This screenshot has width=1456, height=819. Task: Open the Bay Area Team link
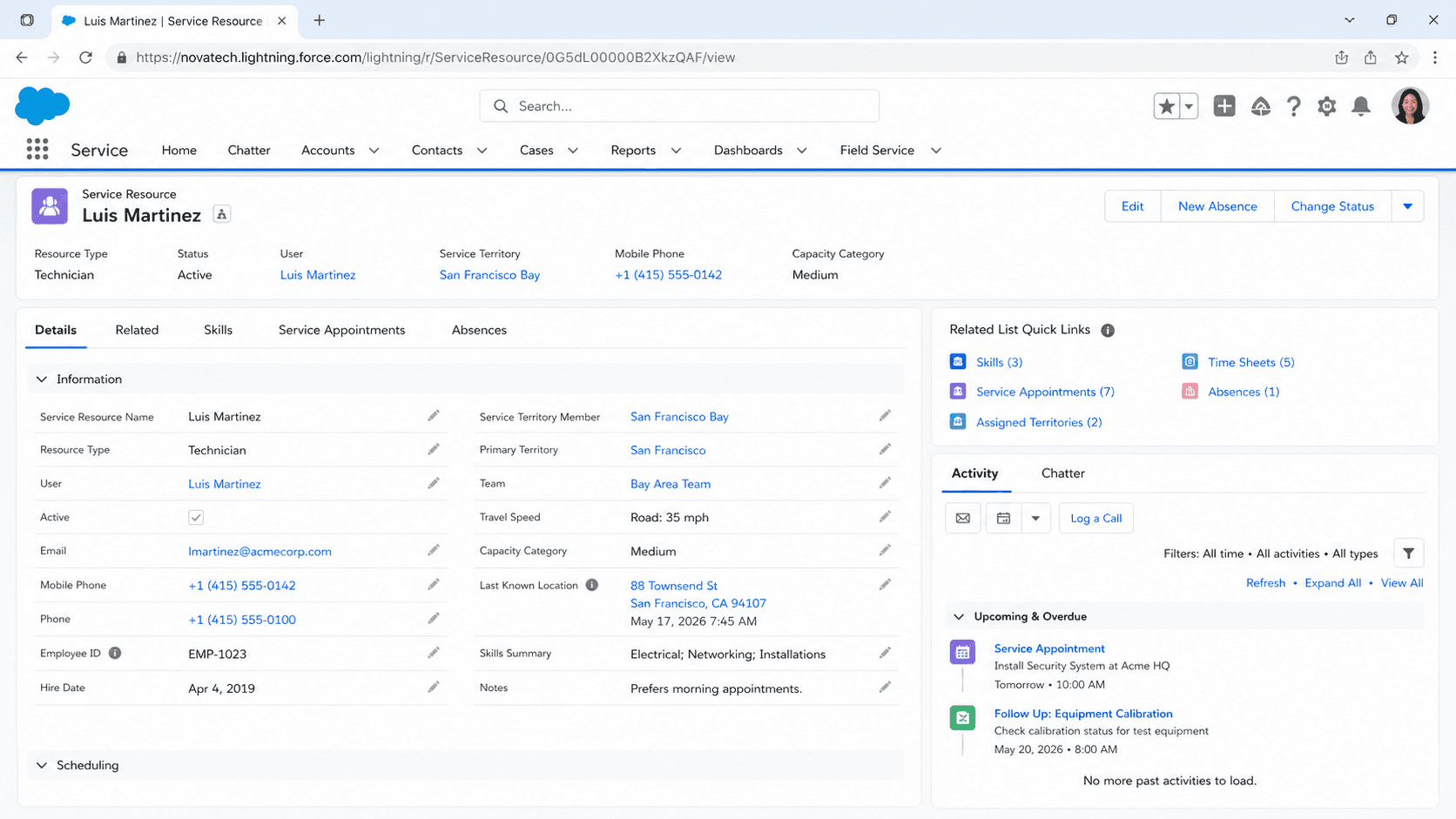tap(671, 484)
